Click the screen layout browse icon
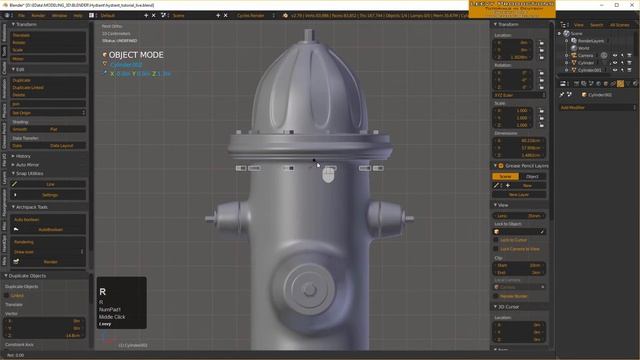This screenshot has width=640, height=360. [x=91, y=16]
